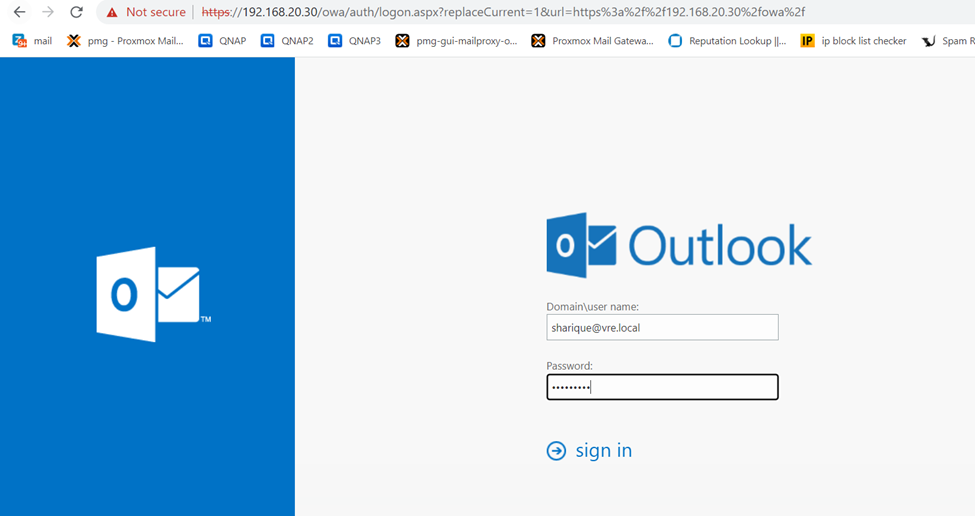
Task: Focus the Password input field
Action: click(662, 387)
